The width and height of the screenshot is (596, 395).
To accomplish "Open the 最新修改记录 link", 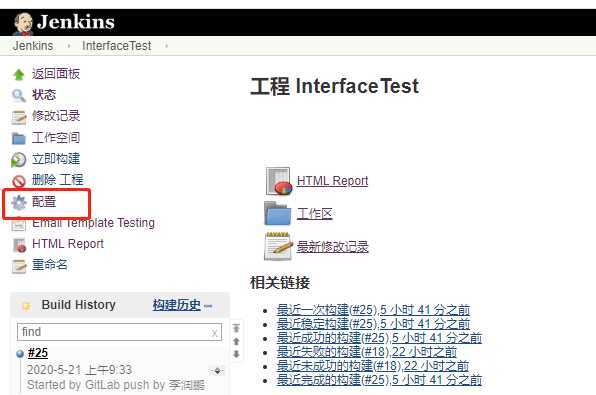I will [333, 247].
